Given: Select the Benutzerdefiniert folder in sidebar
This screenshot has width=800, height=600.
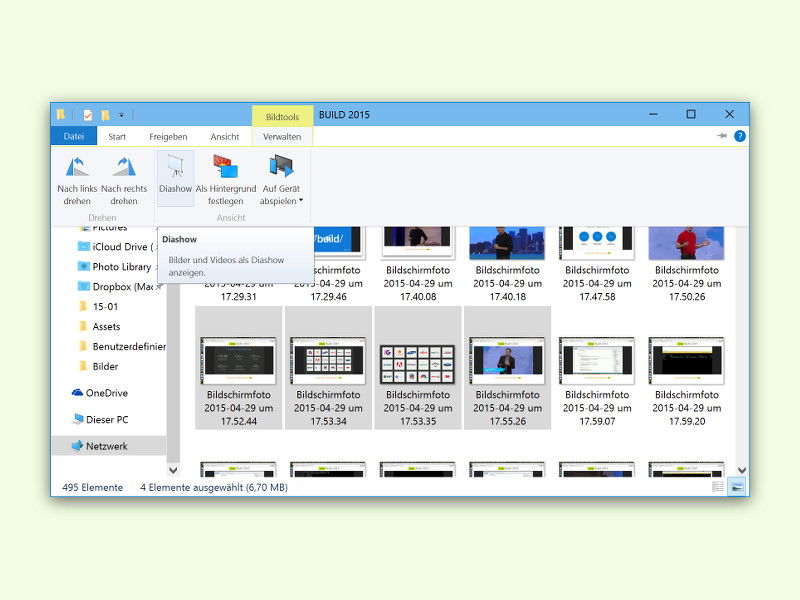Looking at the screenshot, I should [122, 346].
